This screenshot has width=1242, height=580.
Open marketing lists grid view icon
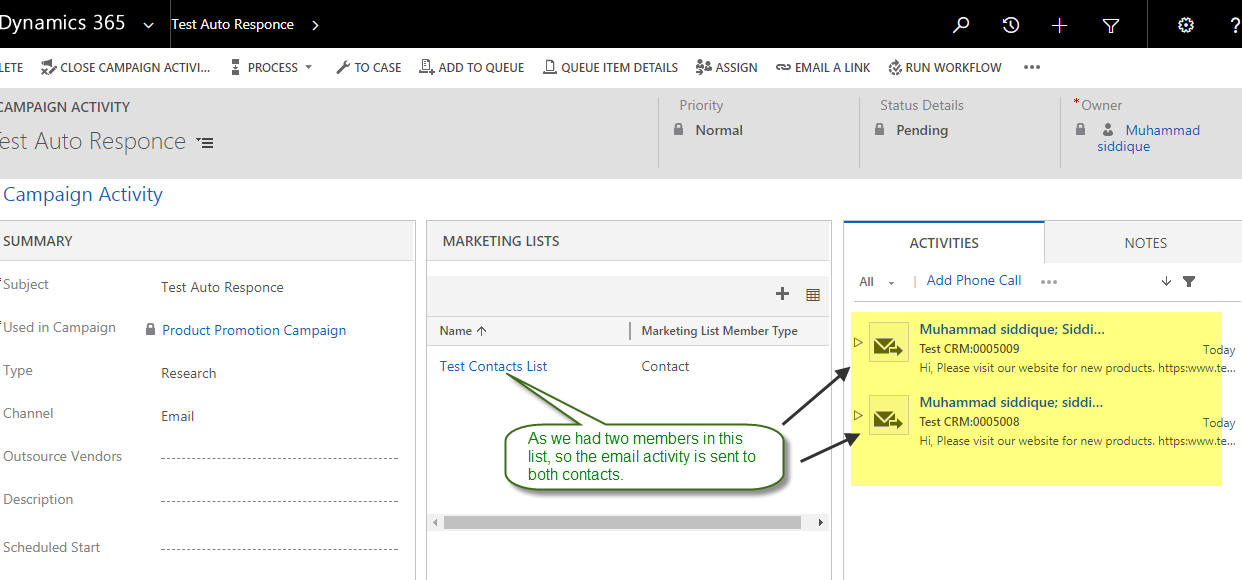tap(813, 295)
